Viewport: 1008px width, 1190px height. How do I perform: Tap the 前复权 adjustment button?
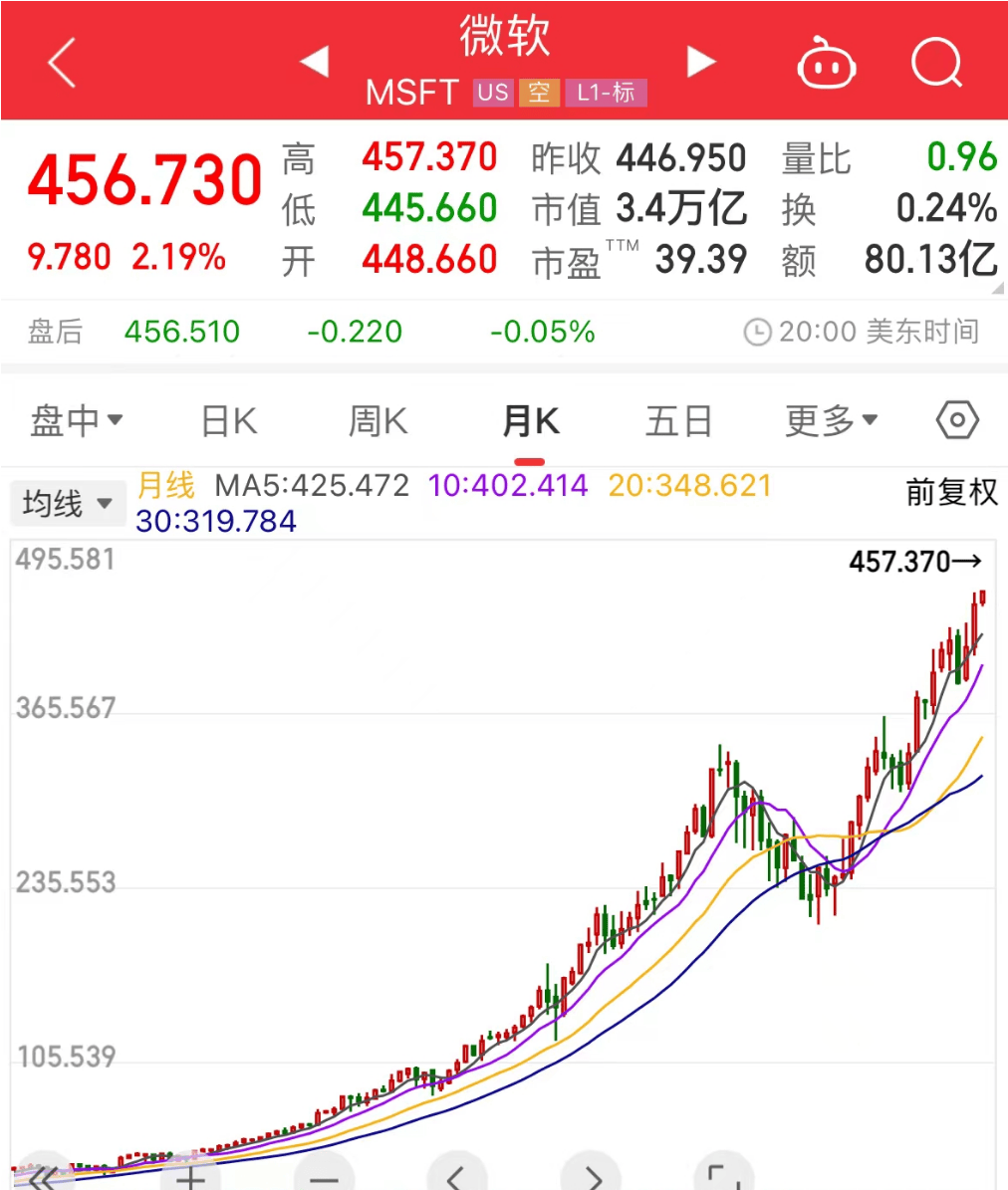coord(951,492)
